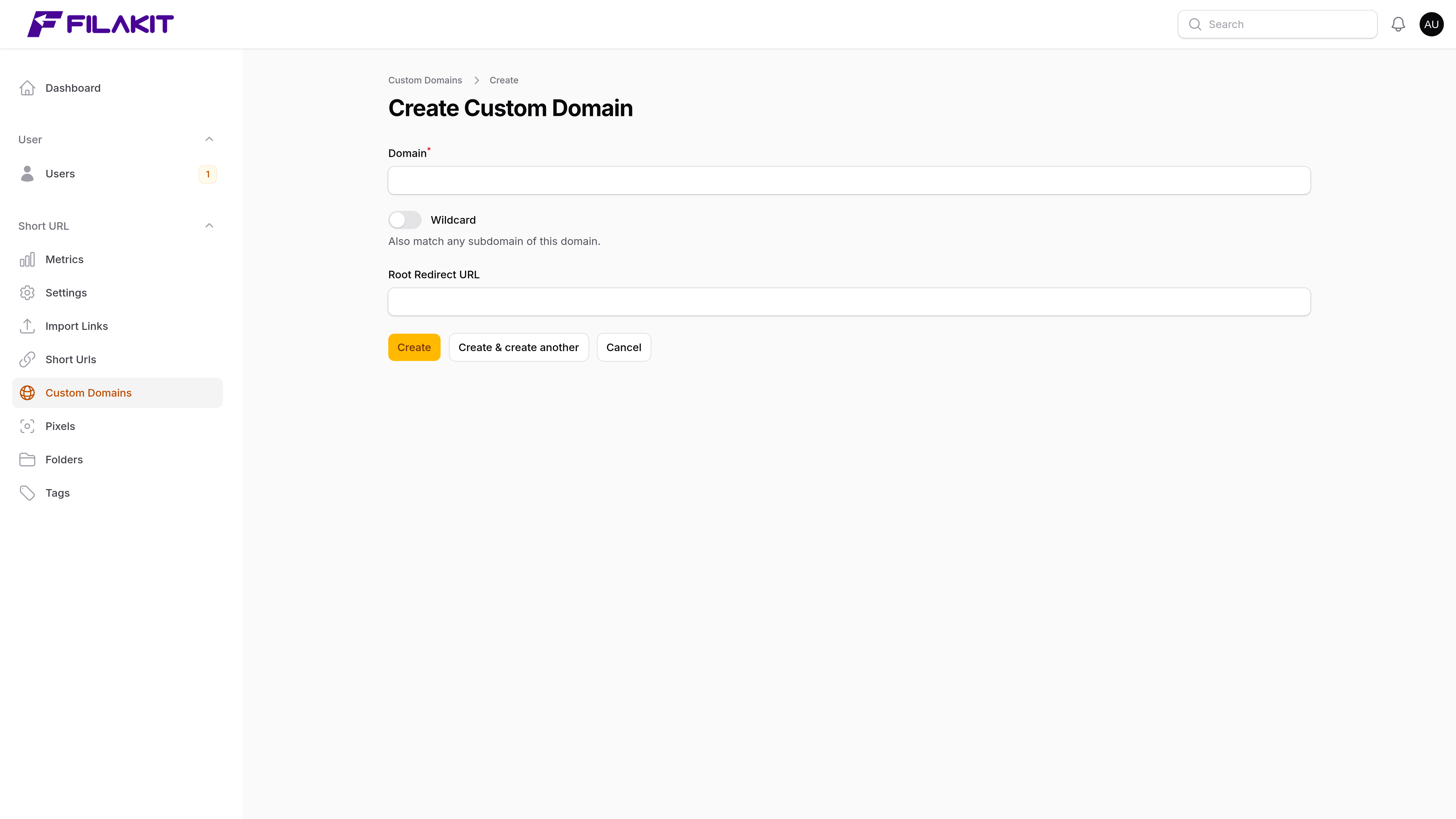Go to Custom Domains breadcrumb link
This screenshot has width=1456, height=819.
[425, 80]
